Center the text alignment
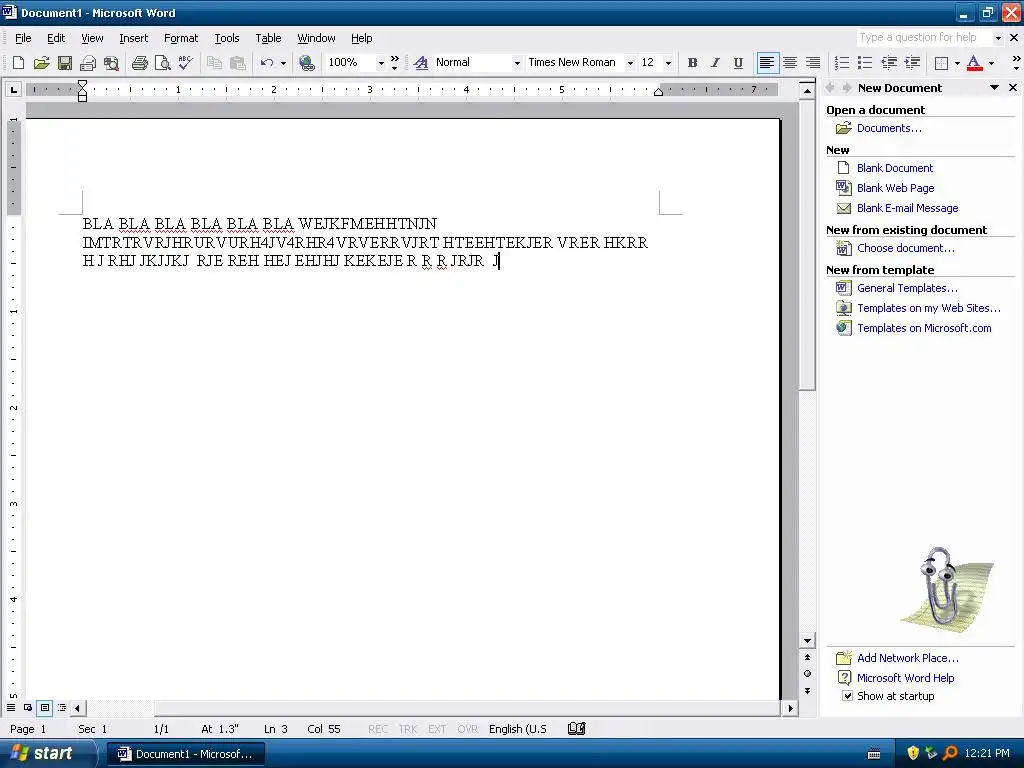The height and width of the screenshot is (768, 1024). [x=790, y=63]
